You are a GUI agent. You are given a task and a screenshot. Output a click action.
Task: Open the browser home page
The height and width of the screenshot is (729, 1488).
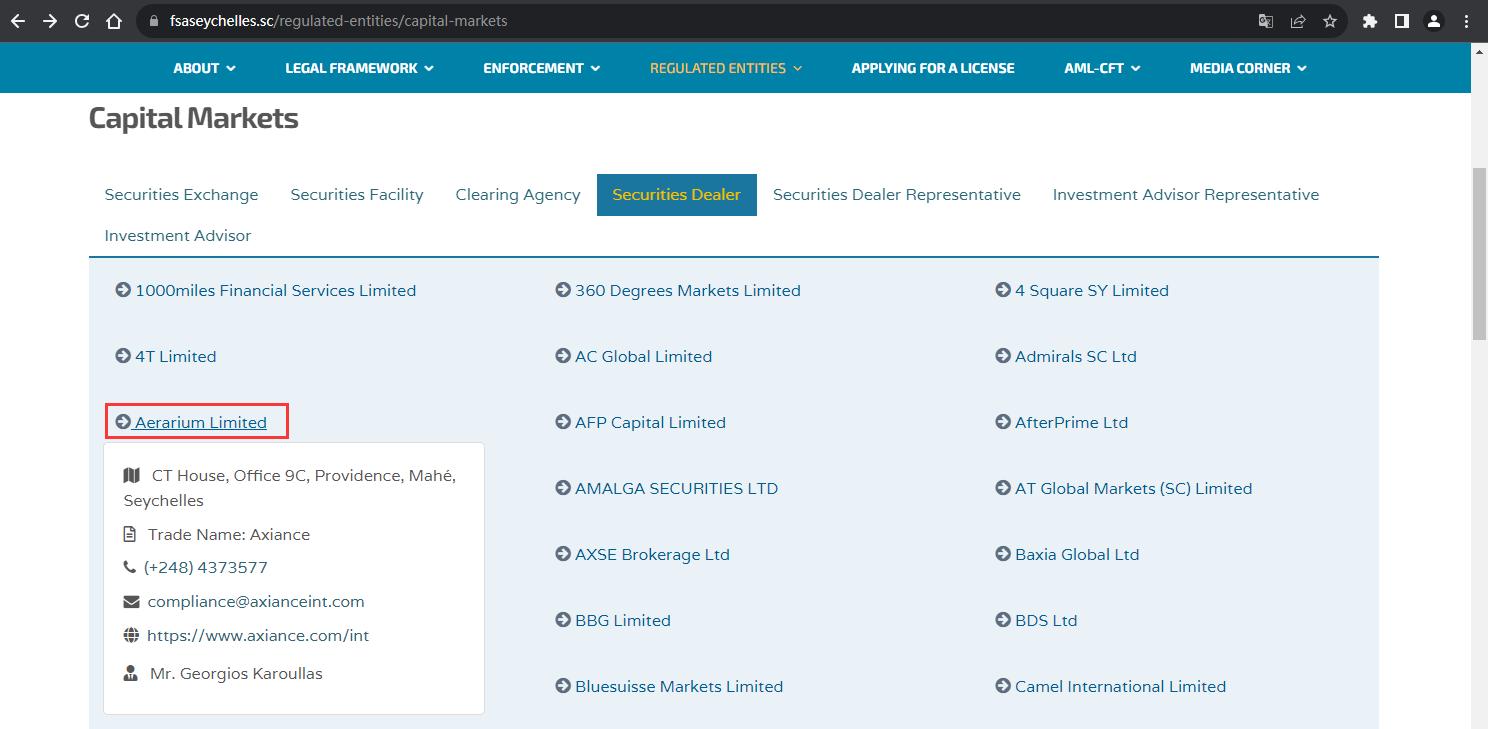(x=114, y=21)
